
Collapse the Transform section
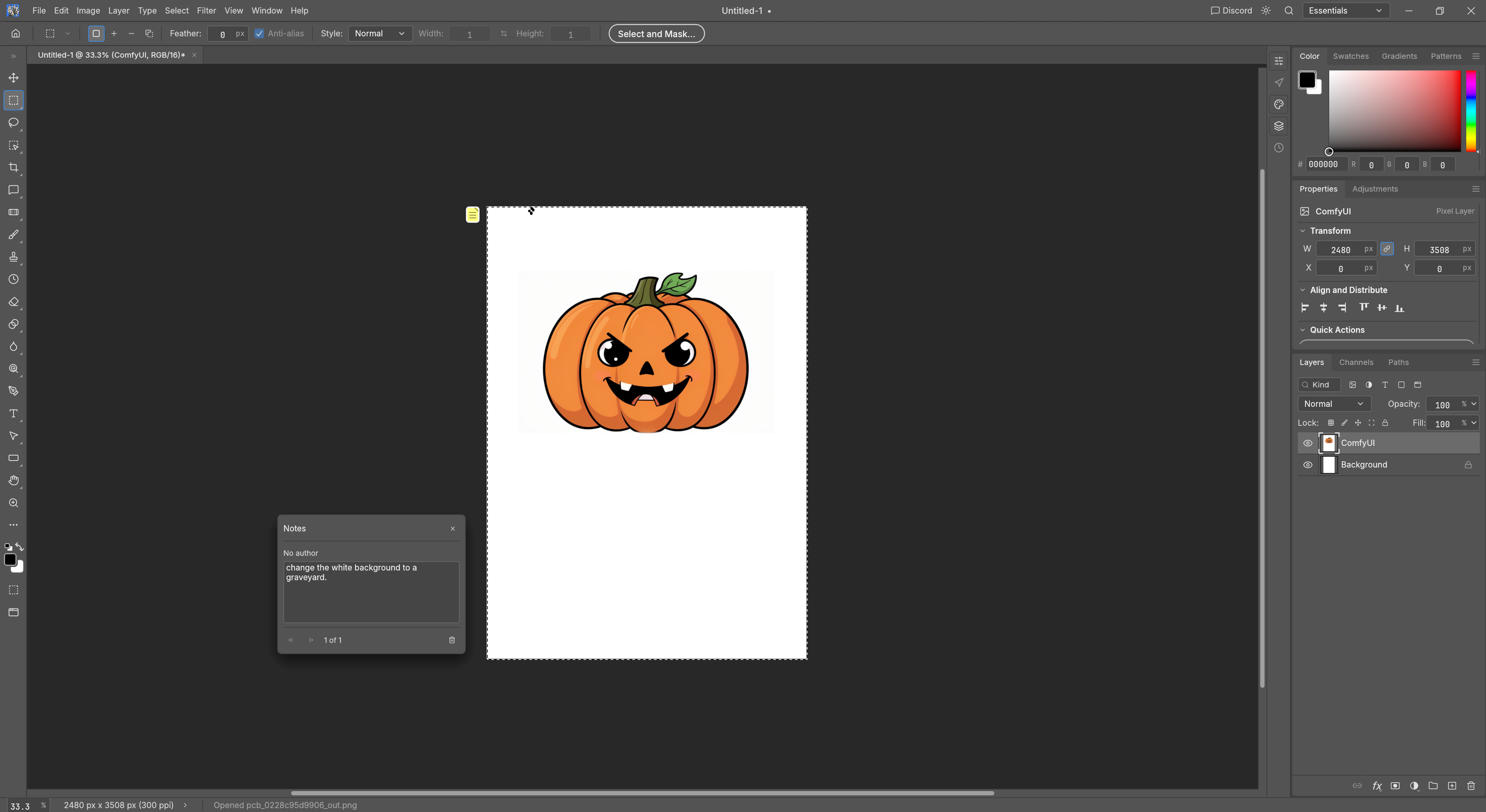(1302, 231)
